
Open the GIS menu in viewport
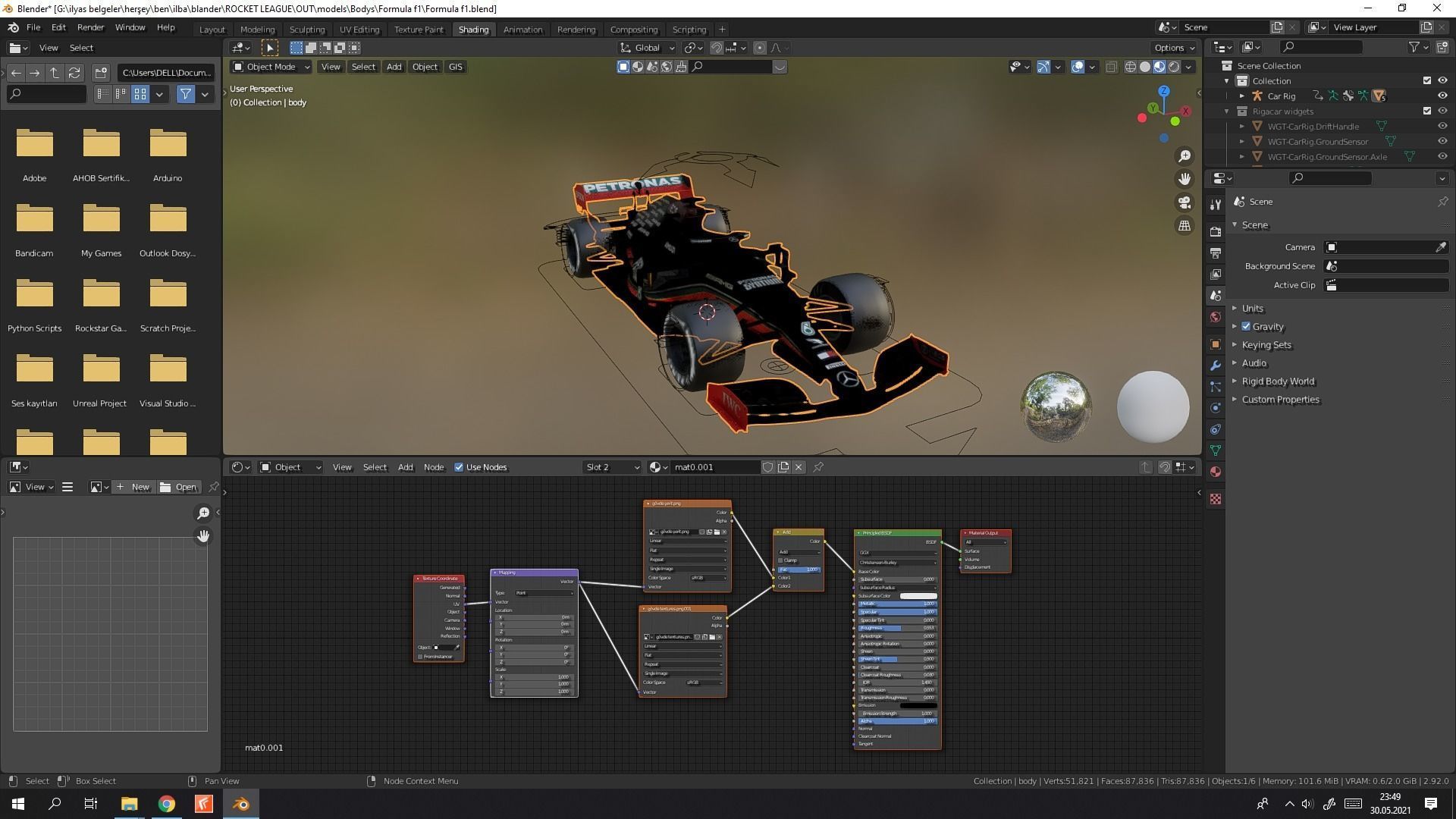click(455, 67)
